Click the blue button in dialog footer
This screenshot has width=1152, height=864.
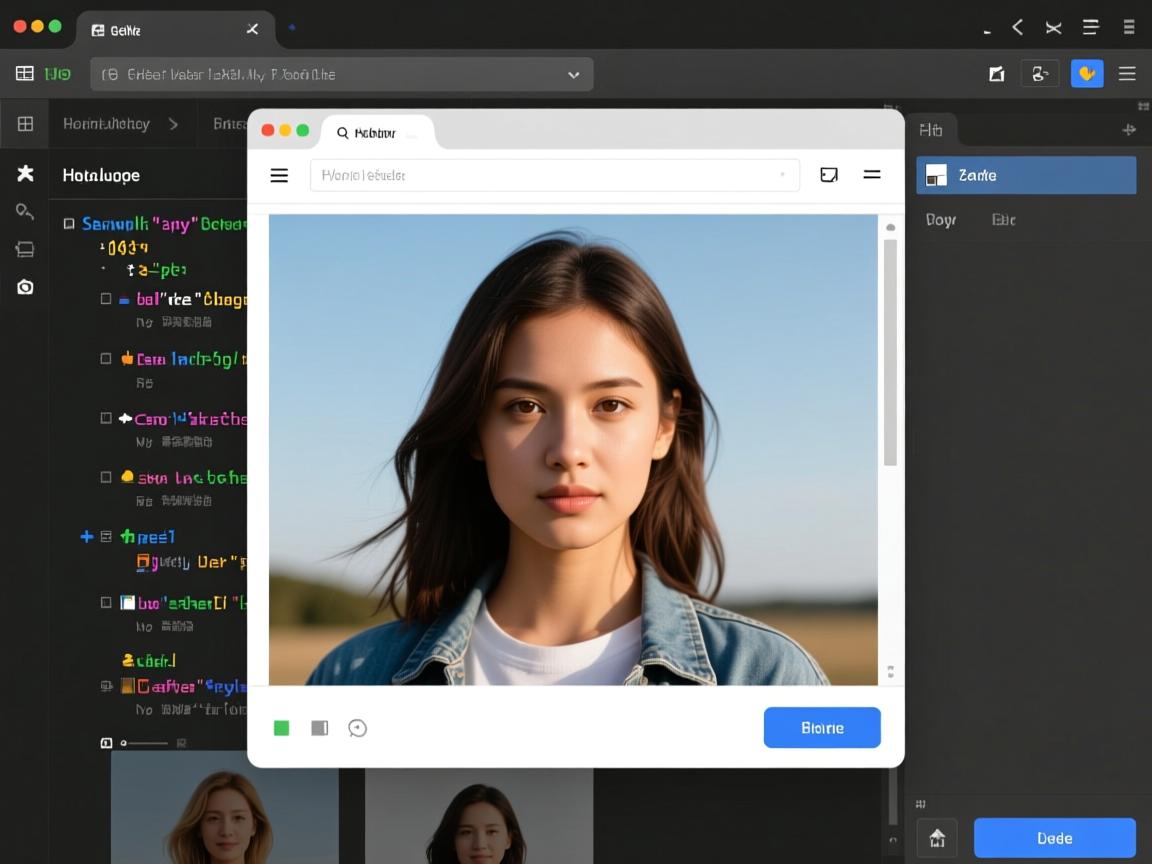[x=821, y=728]
